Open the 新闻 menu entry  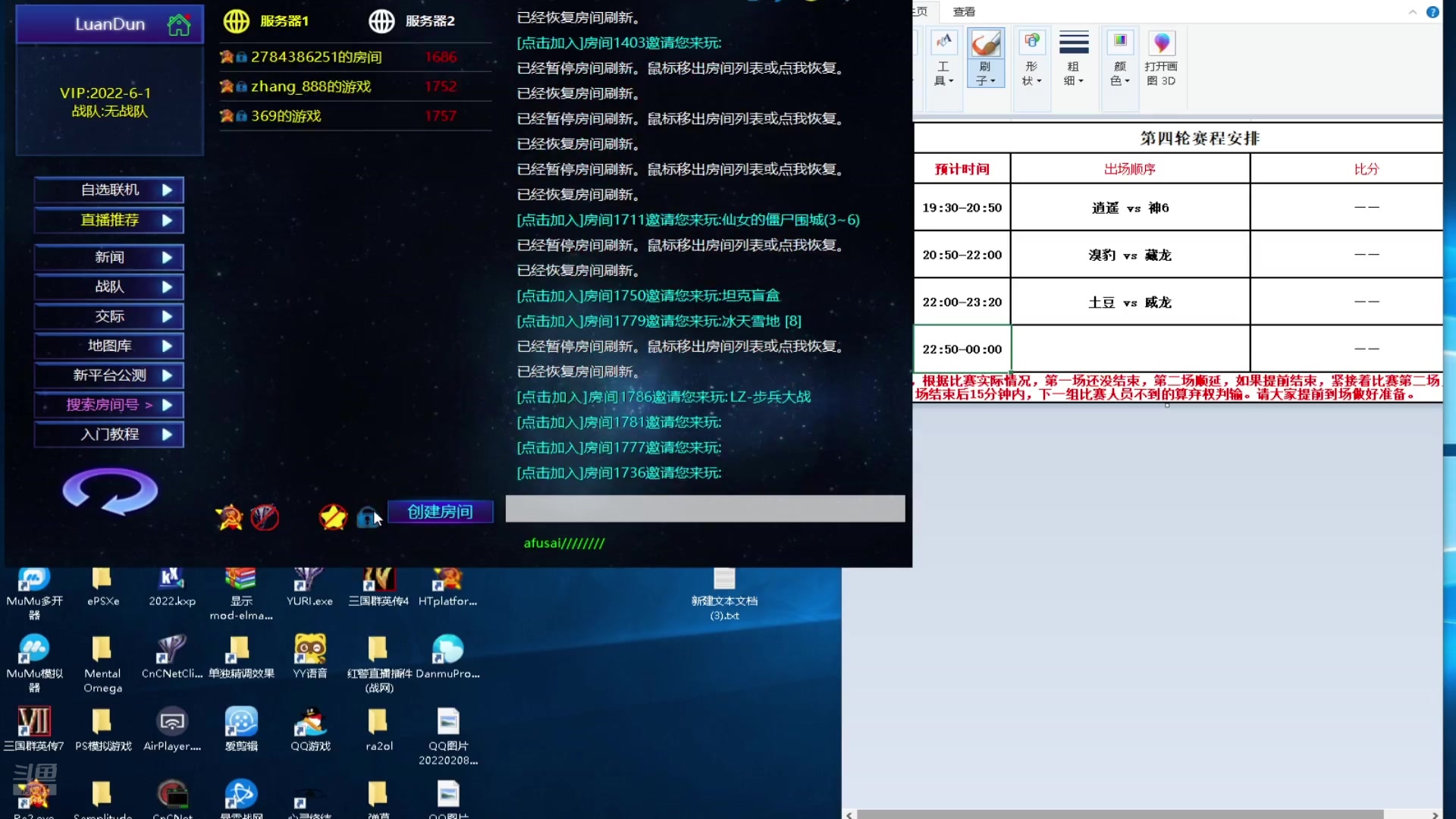pos(109,258)
